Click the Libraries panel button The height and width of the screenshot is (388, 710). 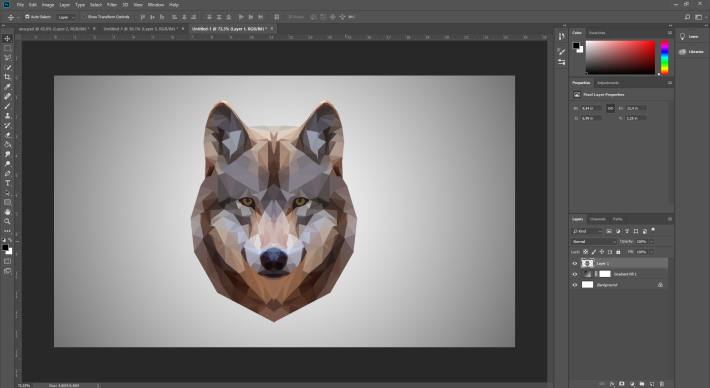691,52
